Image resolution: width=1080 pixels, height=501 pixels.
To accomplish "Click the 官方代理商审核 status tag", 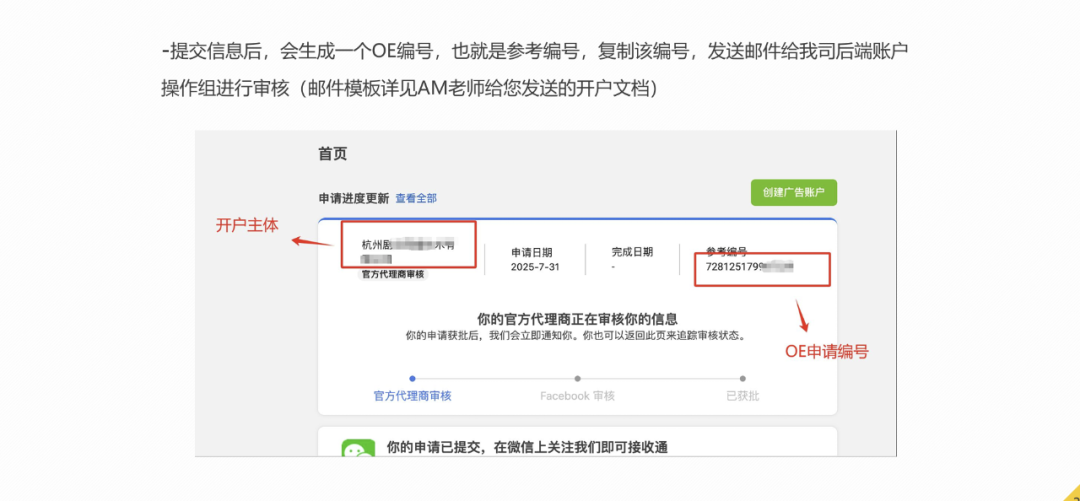I will 394,274.
